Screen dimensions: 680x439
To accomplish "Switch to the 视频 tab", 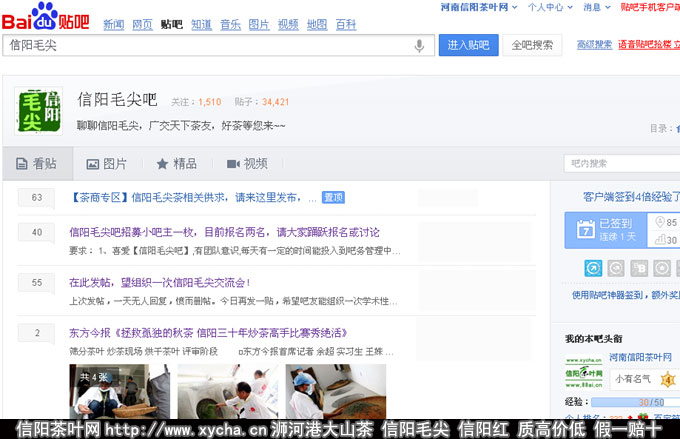I will pos(247,164).
